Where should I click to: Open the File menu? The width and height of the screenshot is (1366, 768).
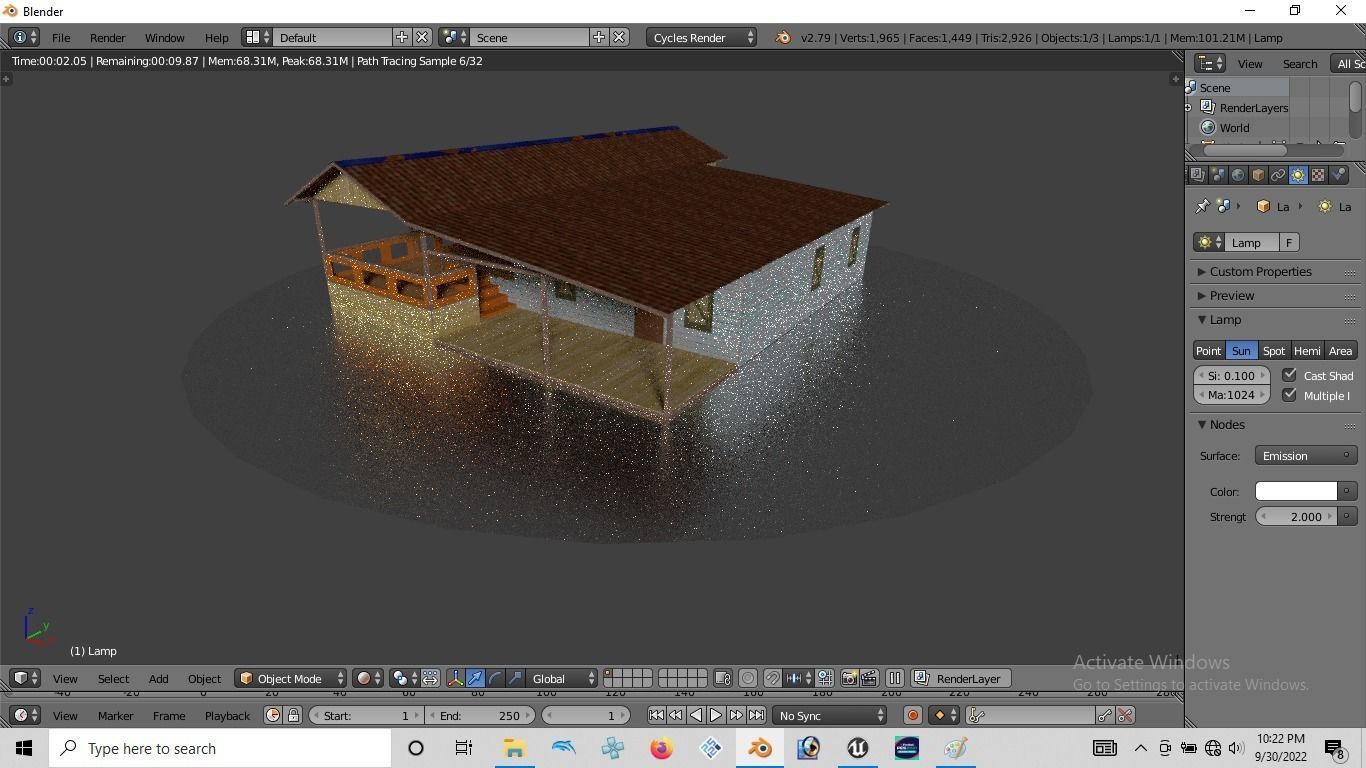(x=61, y=37)
